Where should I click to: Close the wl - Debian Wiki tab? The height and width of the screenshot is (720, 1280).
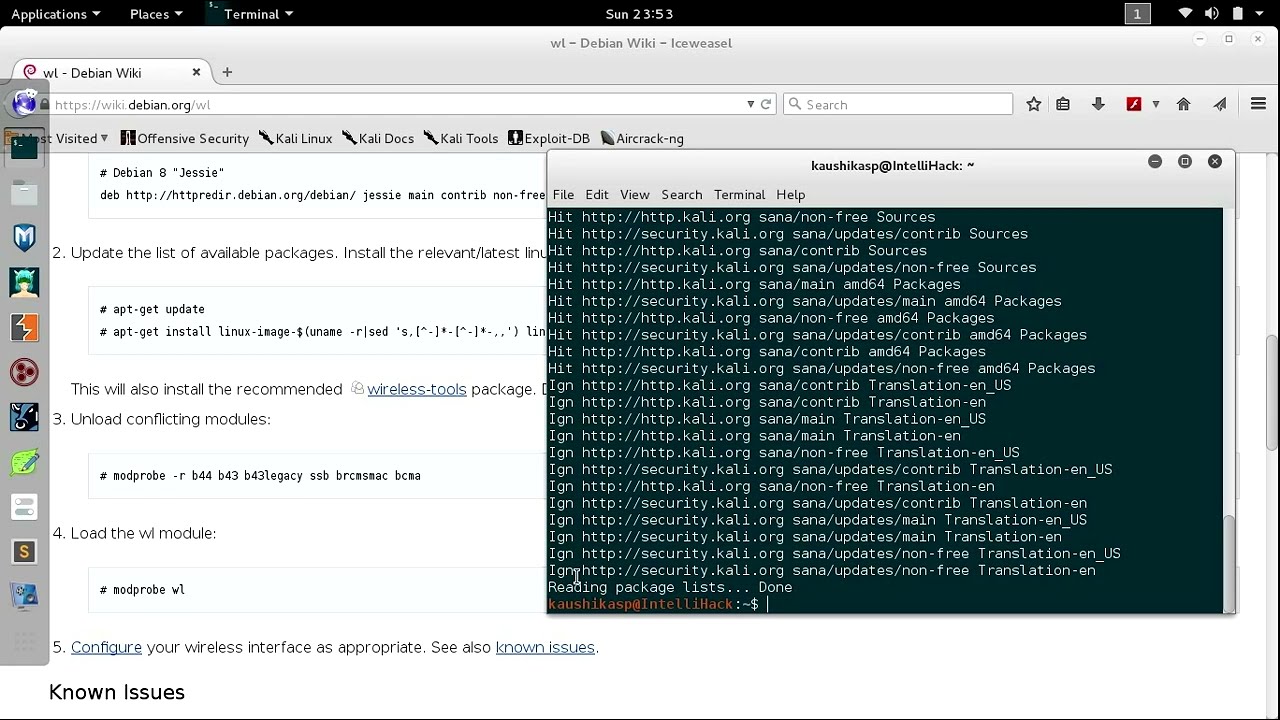(196, 72)
